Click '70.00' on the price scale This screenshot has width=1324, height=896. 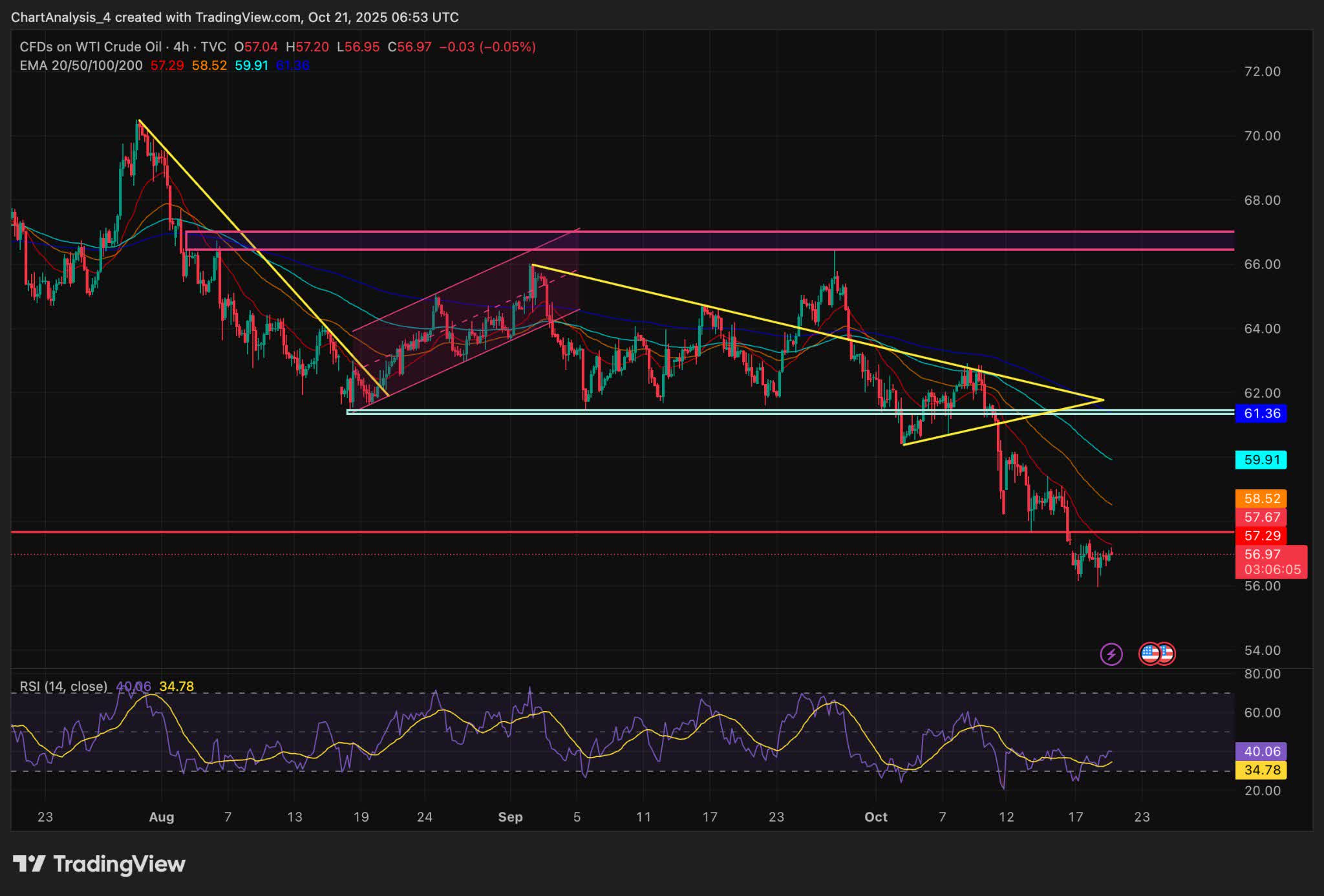(1262, 136)
